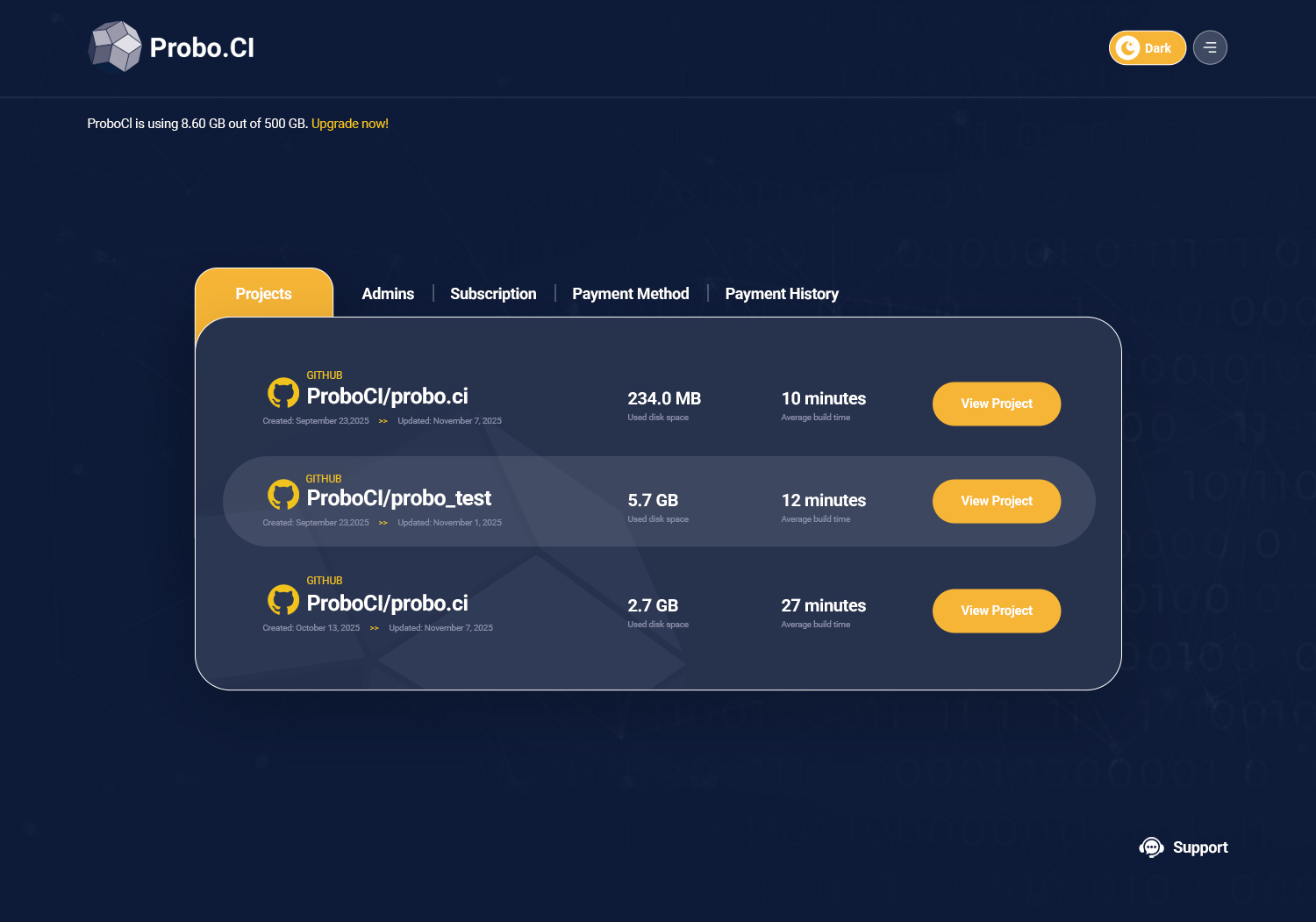This screenshot has height=922, width=1316.
Task: Click the "12 minutes" build time value
Action: click(x=824, y=500)
